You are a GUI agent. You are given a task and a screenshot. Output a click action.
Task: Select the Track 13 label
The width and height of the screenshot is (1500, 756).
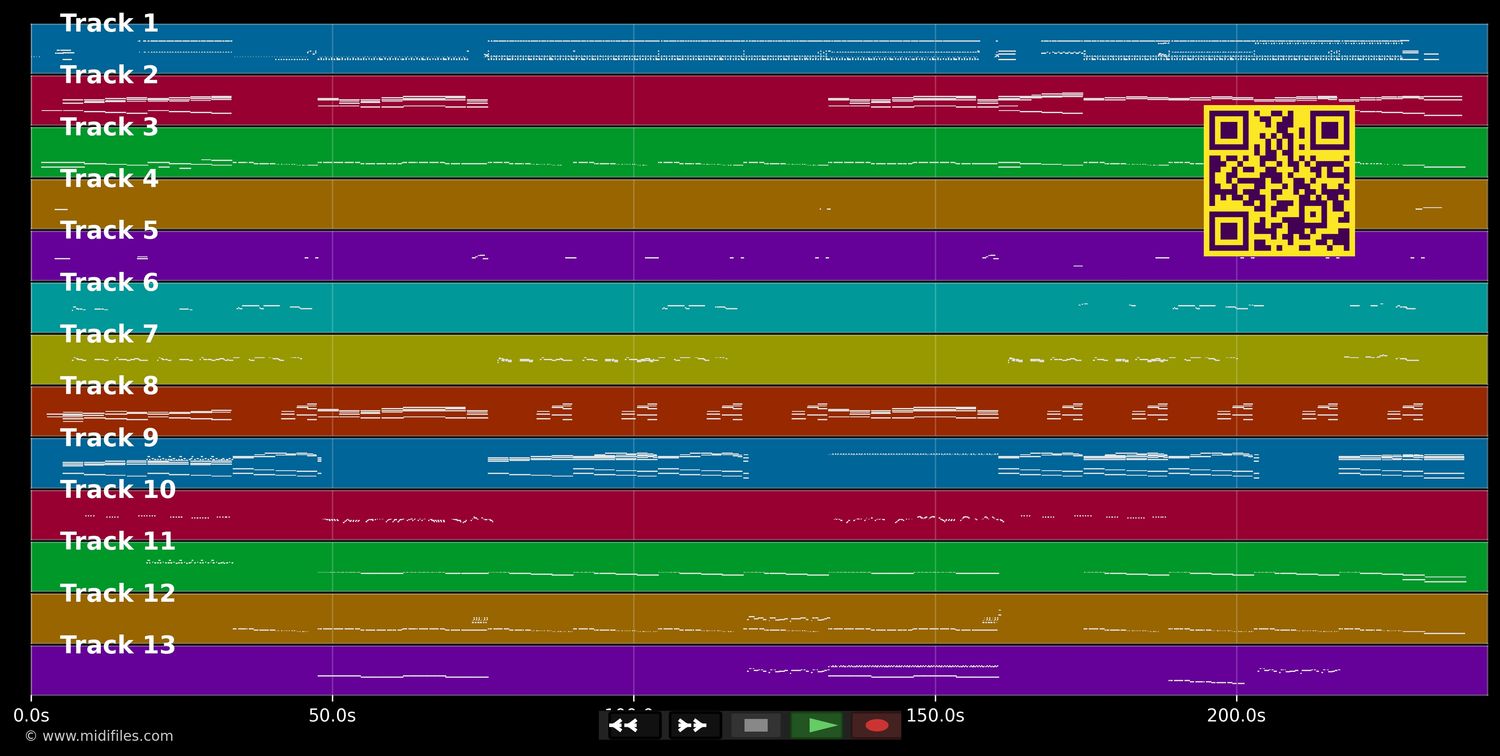tap(118, 646)
